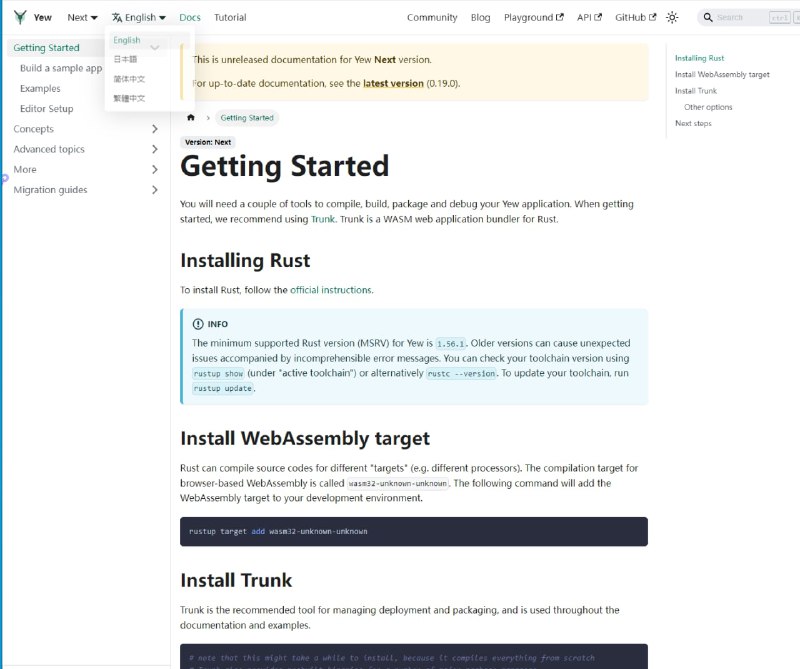Follow the official instructions link
Screen dimensions: 800x669
coord(332,289)
